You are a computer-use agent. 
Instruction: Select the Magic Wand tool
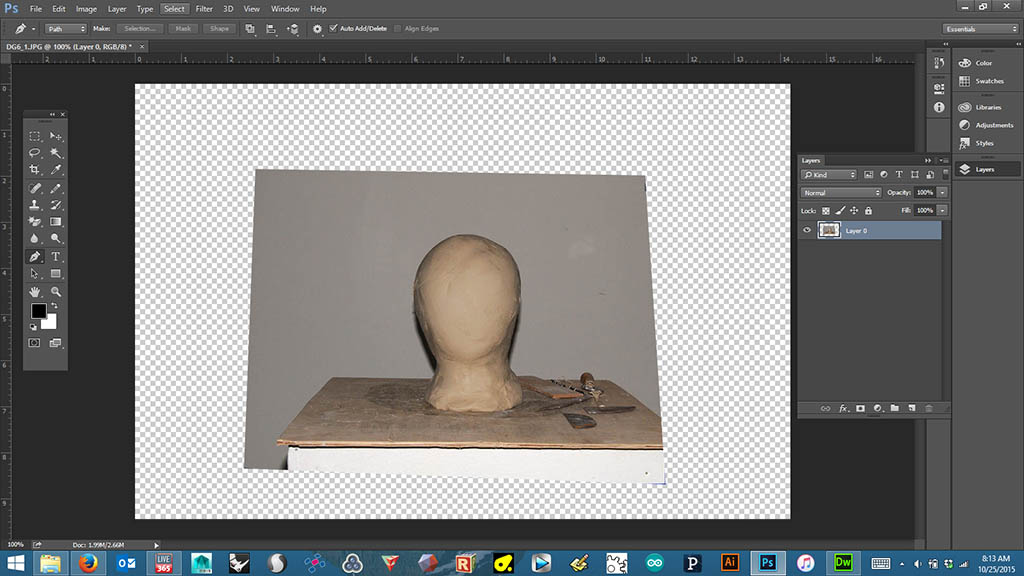tap(56, 153)
